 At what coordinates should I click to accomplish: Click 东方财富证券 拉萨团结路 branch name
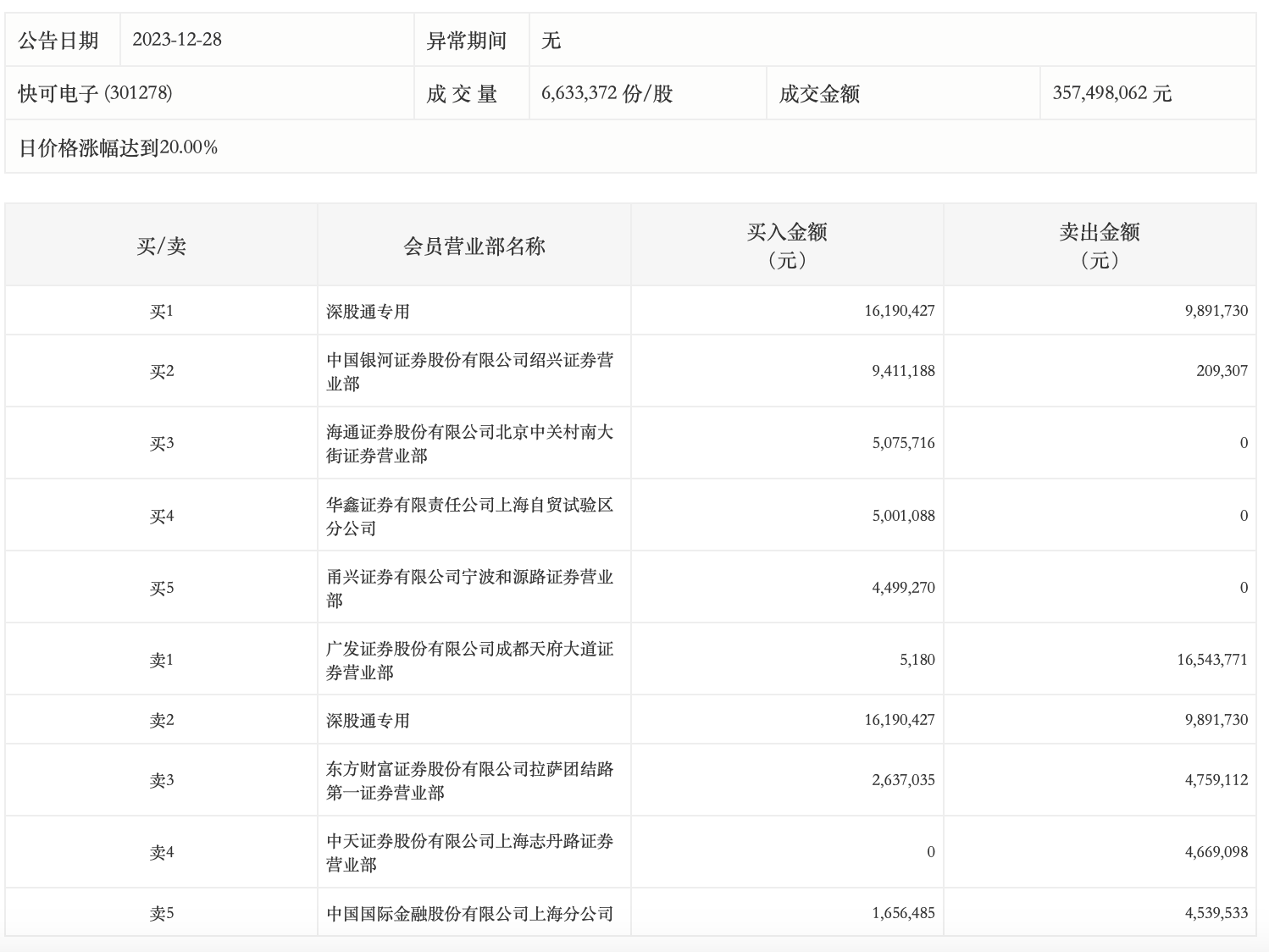(469, 780)
